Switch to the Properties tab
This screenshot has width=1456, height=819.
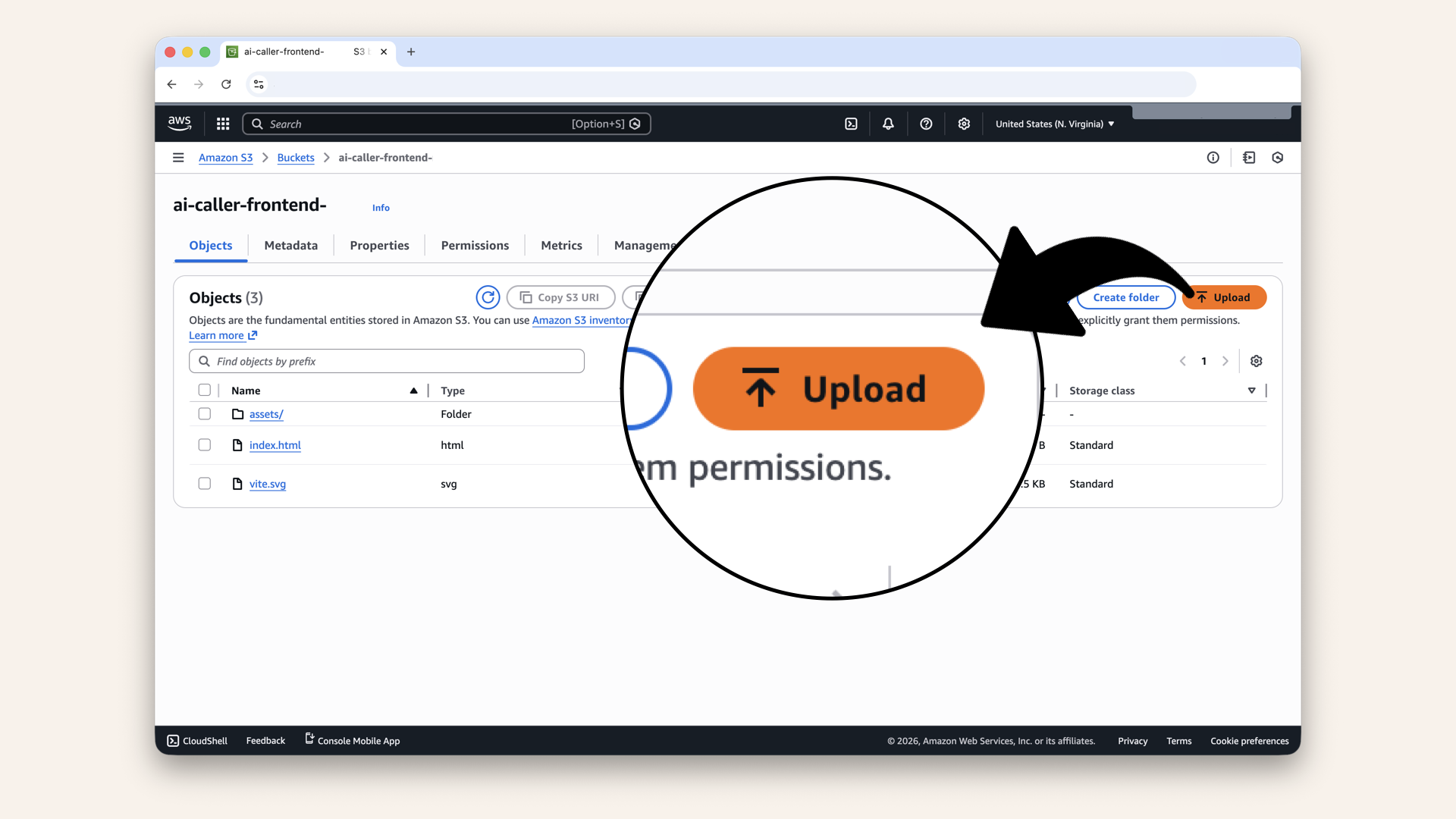379,246
